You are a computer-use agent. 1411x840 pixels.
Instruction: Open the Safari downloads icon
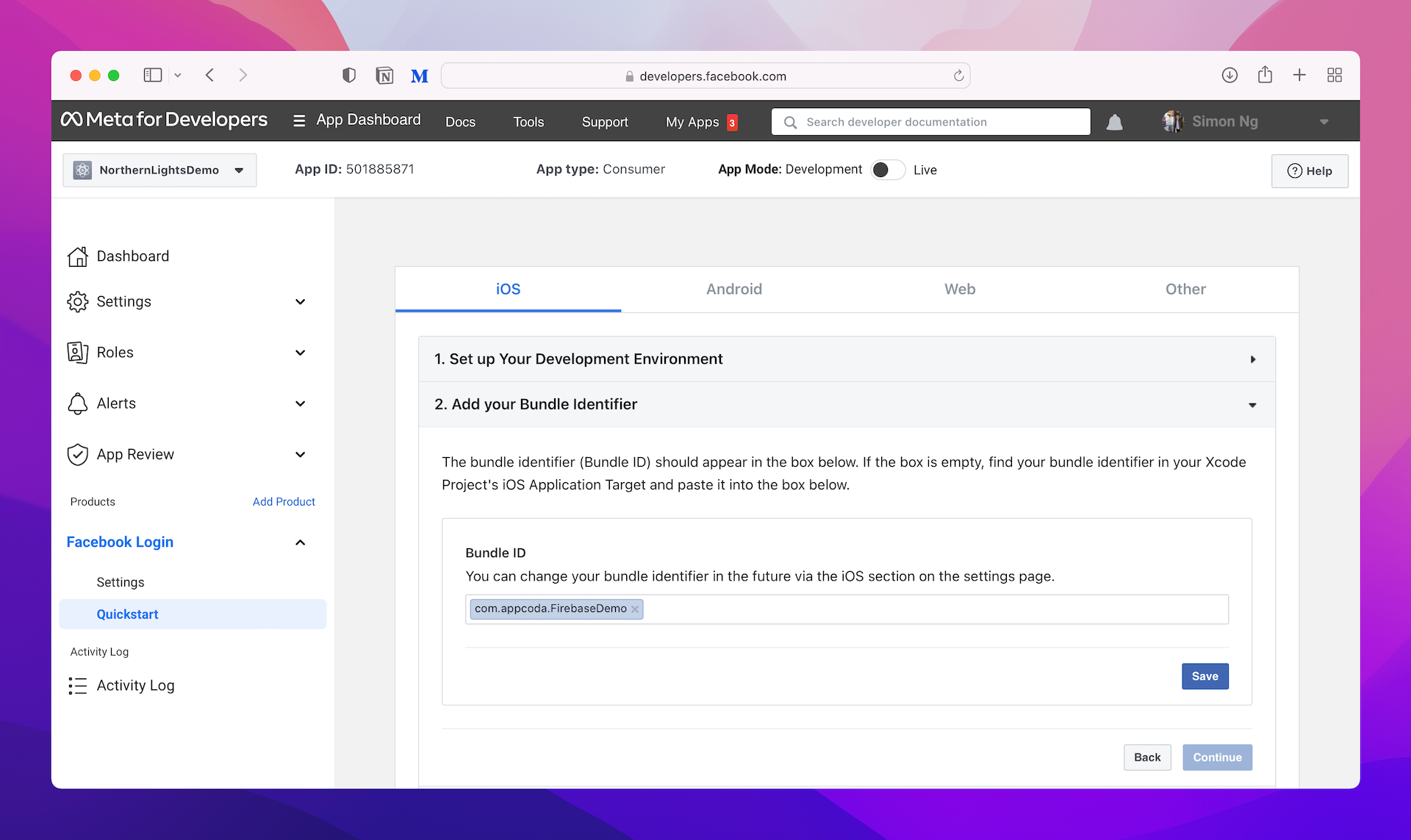(x=1229, y=75)
